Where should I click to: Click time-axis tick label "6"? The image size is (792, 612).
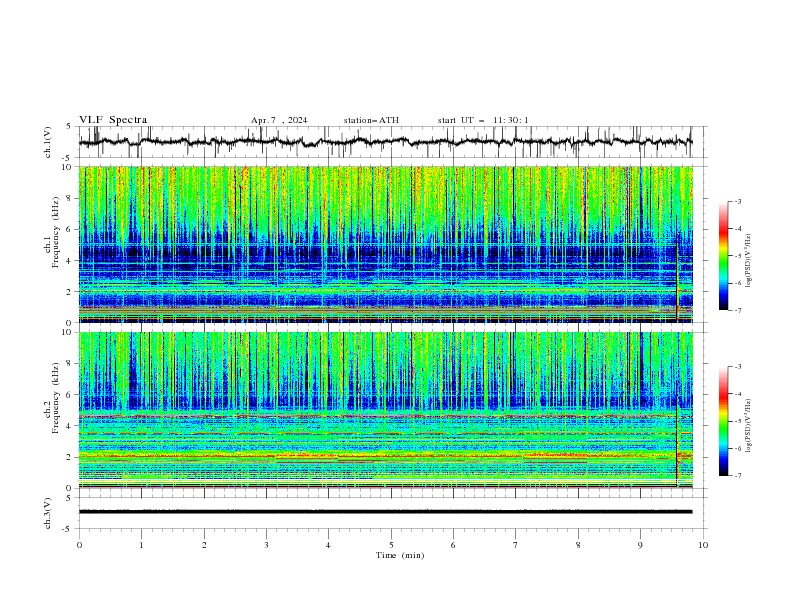tap(453, 545)
